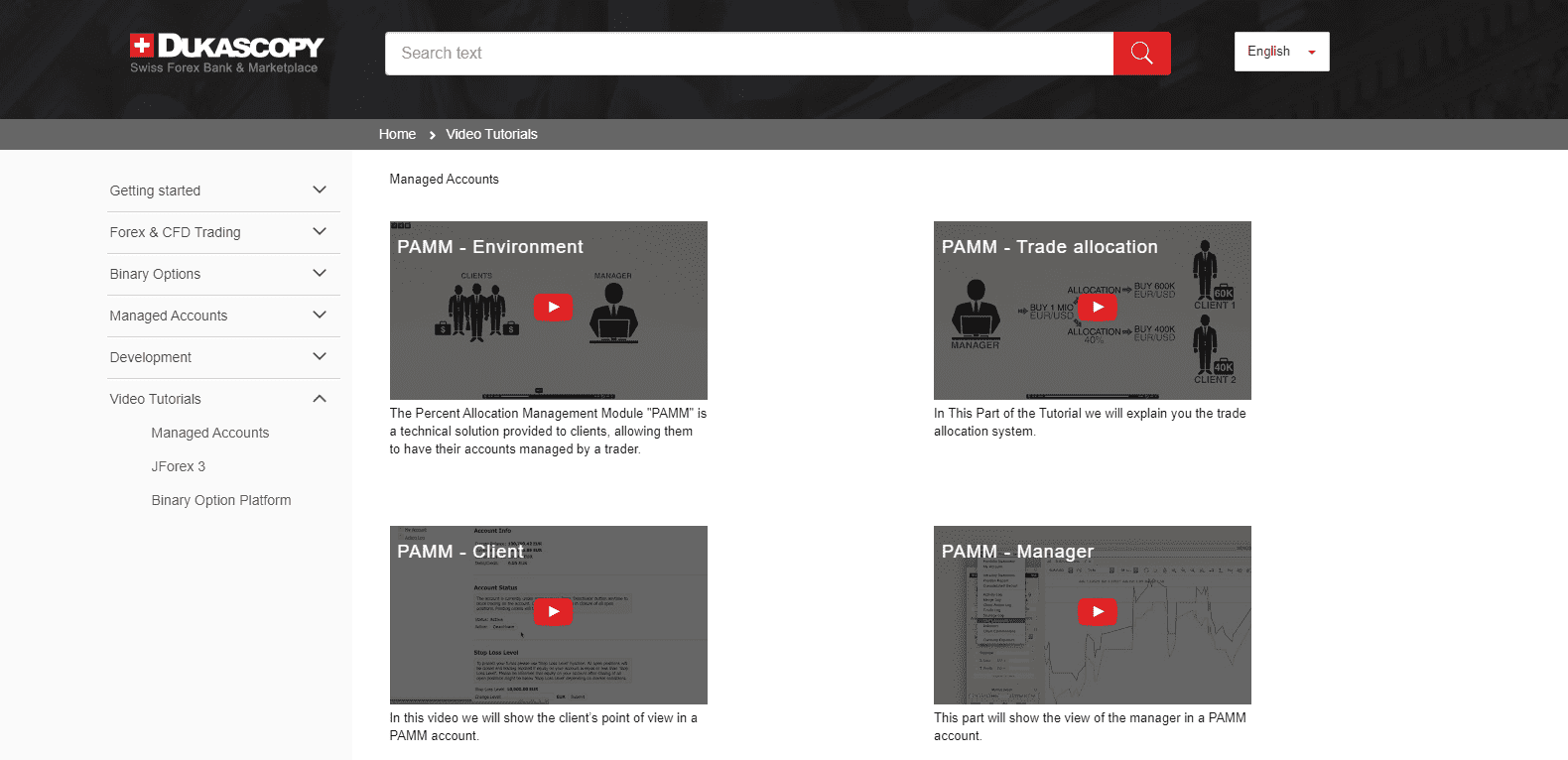Click the PAMM - Client video title
Viewport: 1568px width, 760px height.
tap(460, 552)
